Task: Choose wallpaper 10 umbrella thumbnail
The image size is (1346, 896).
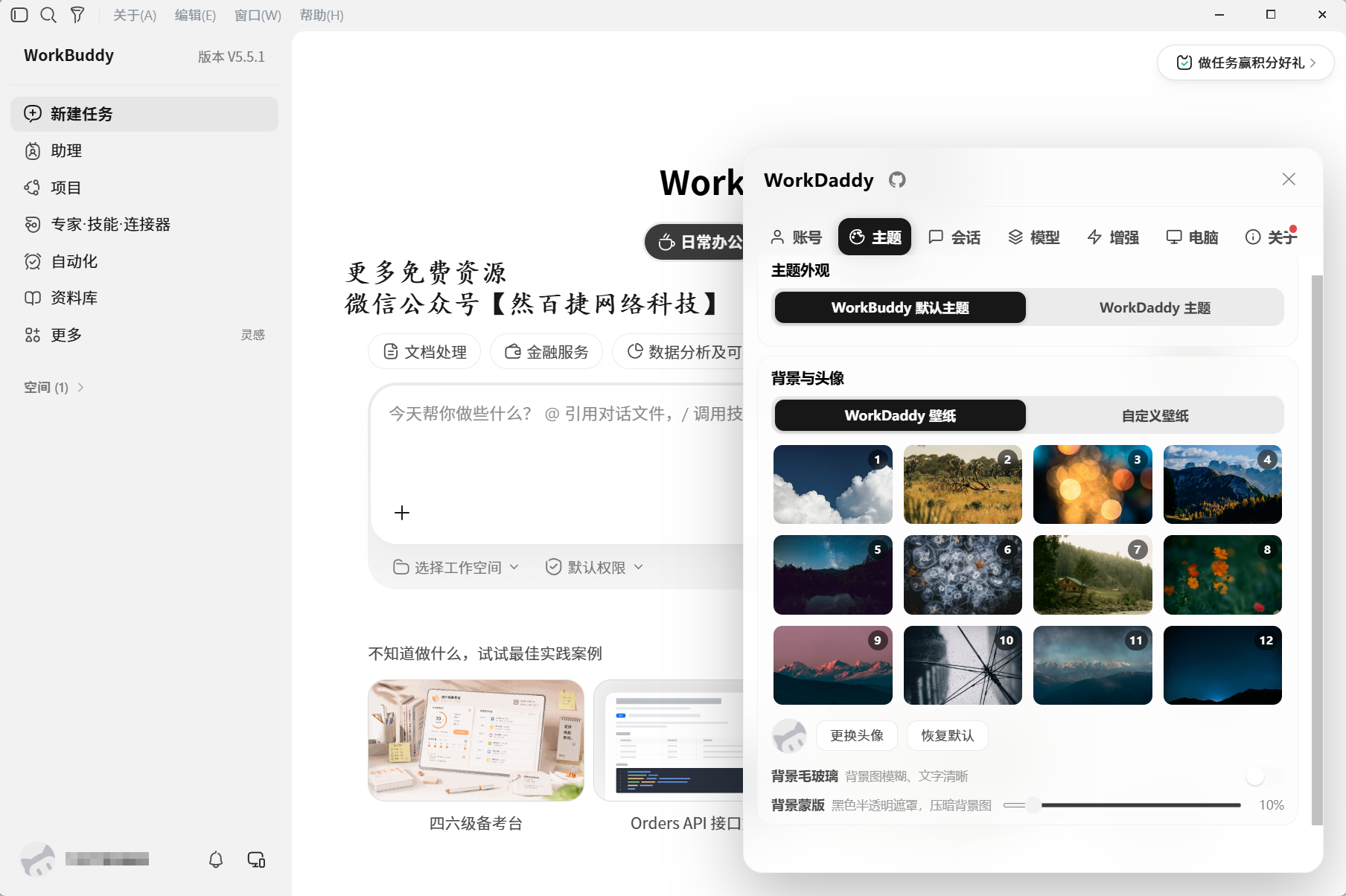Action: coord(963,665)
